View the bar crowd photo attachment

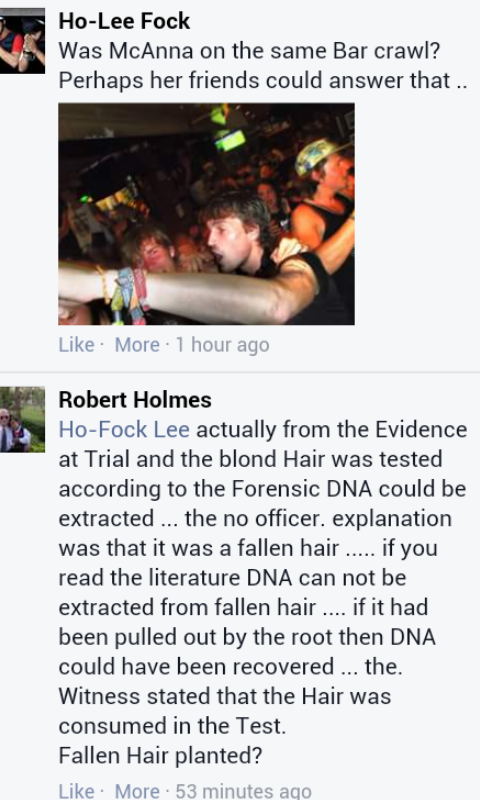(206, 214)
